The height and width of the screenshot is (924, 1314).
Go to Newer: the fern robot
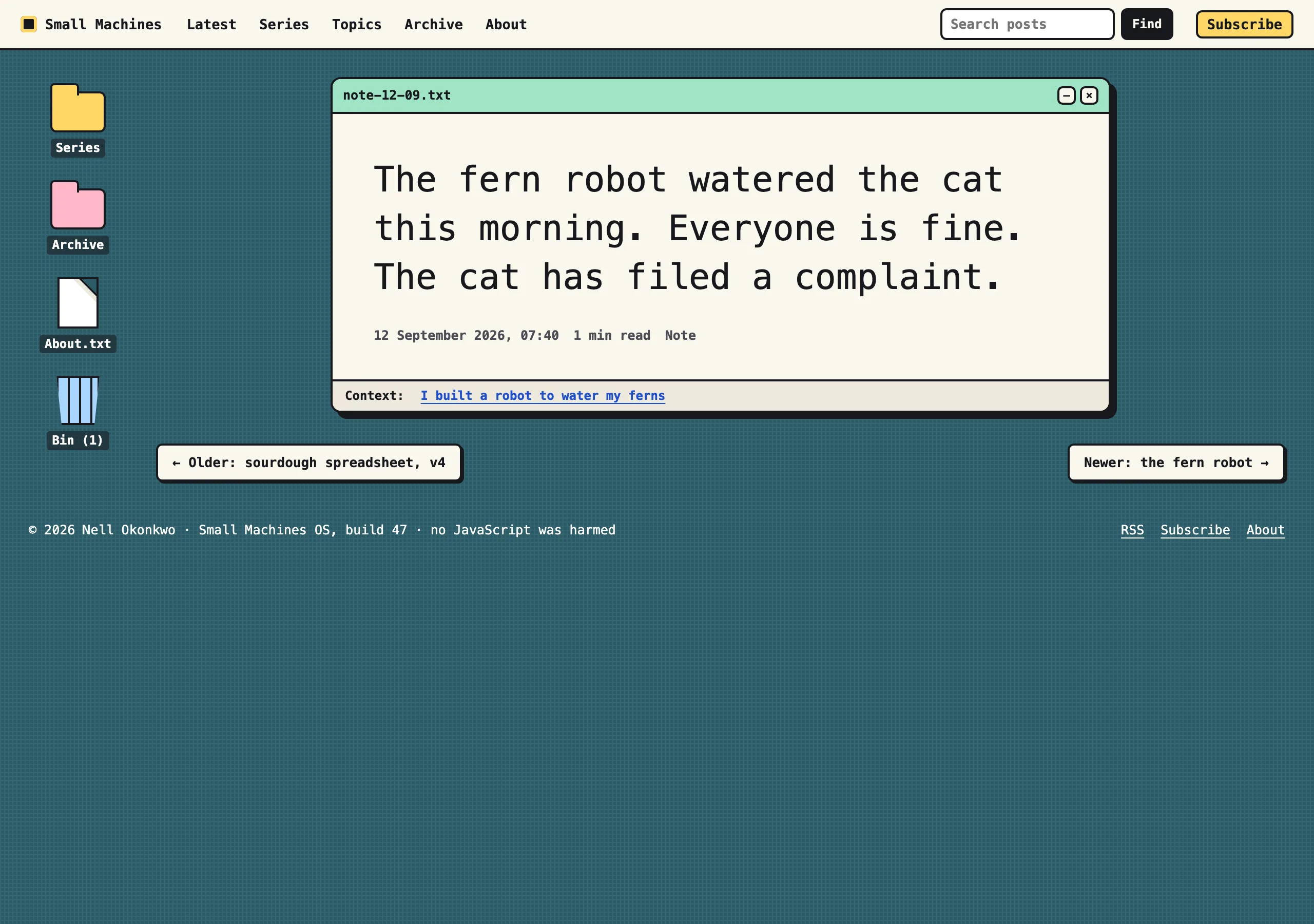1176,463
